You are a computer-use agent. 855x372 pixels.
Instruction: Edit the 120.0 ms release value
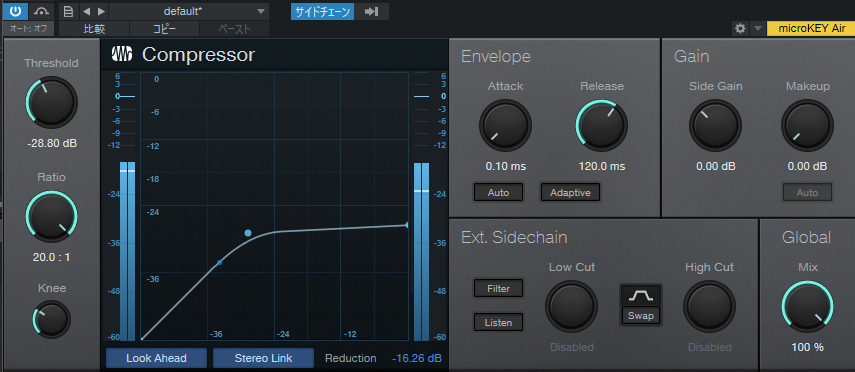pyautogui.click(x=602, y=166)
